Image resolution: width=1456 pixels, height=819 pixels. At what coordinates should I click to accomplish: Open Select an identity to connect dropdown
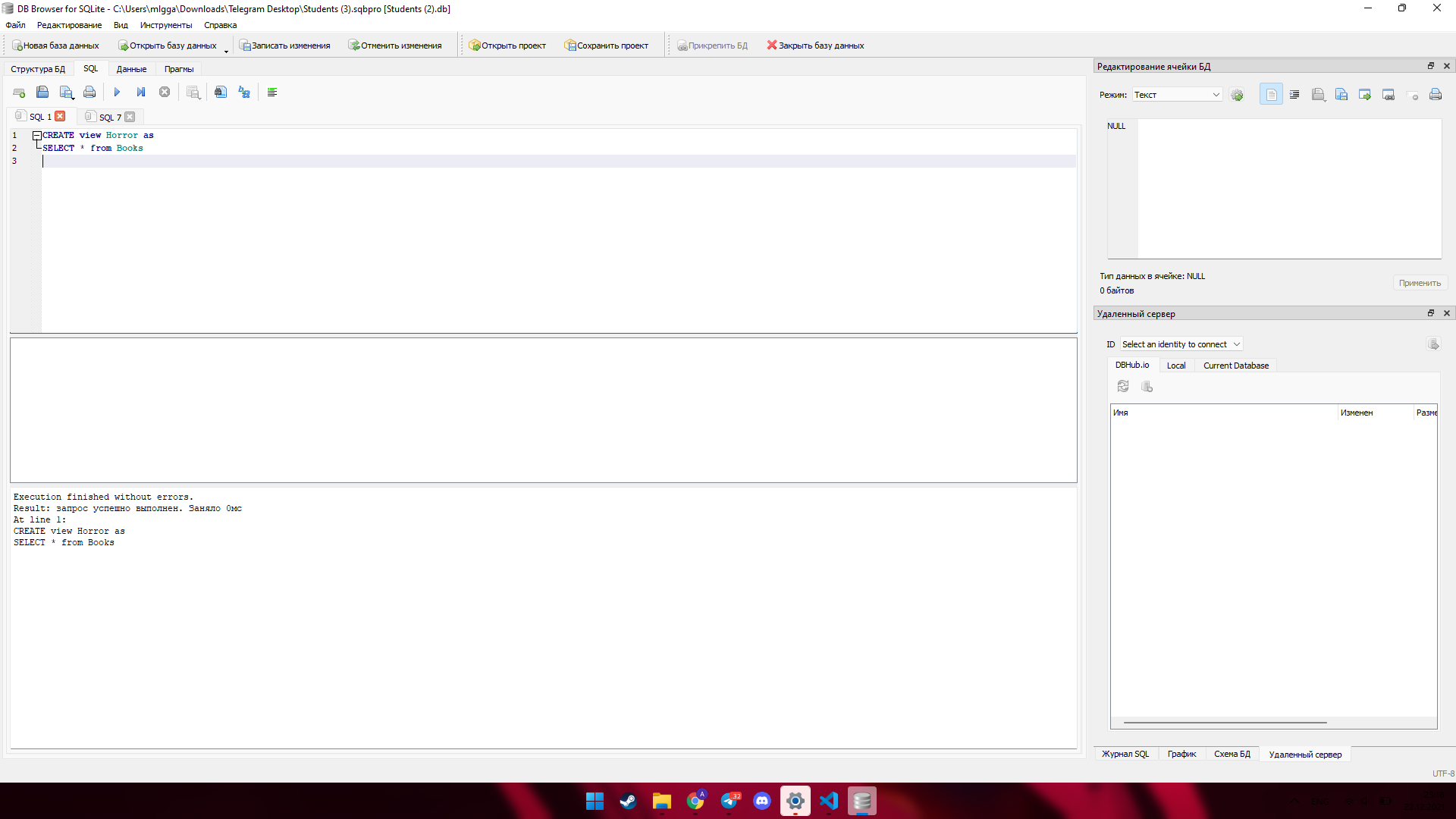pos(1181,344)
